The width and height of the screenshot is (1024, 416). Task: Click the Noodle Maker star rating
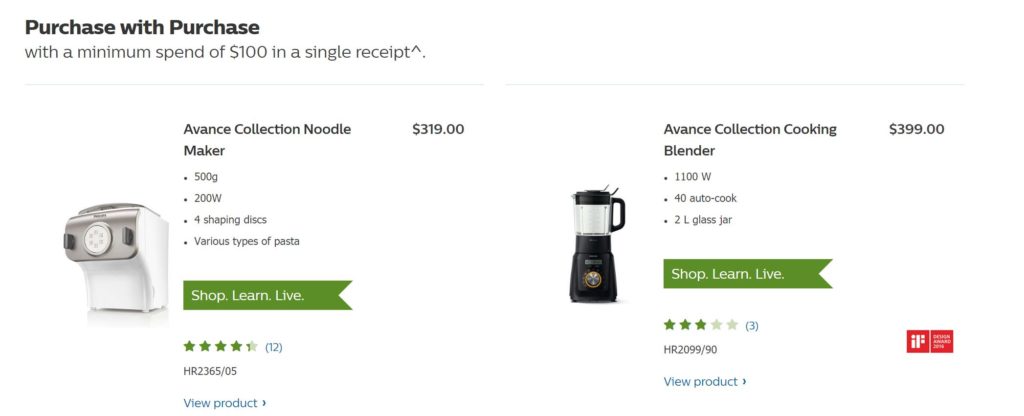[220, 347]
